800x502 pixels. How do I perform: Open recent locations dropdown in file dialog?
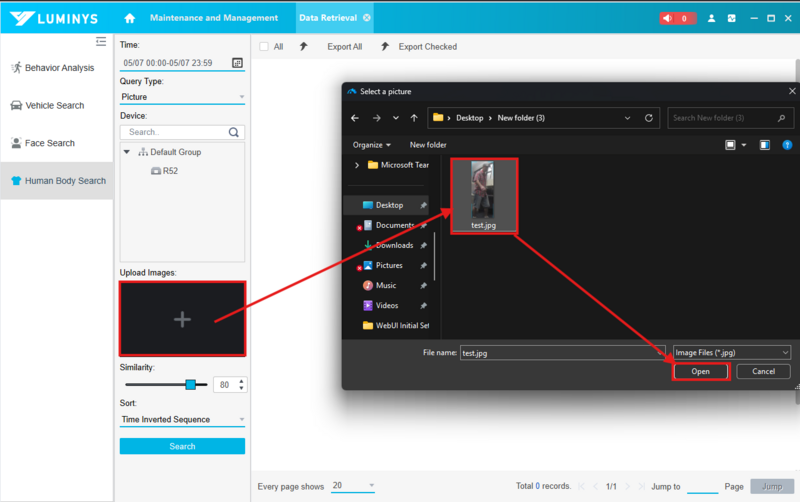click(396, 118)
